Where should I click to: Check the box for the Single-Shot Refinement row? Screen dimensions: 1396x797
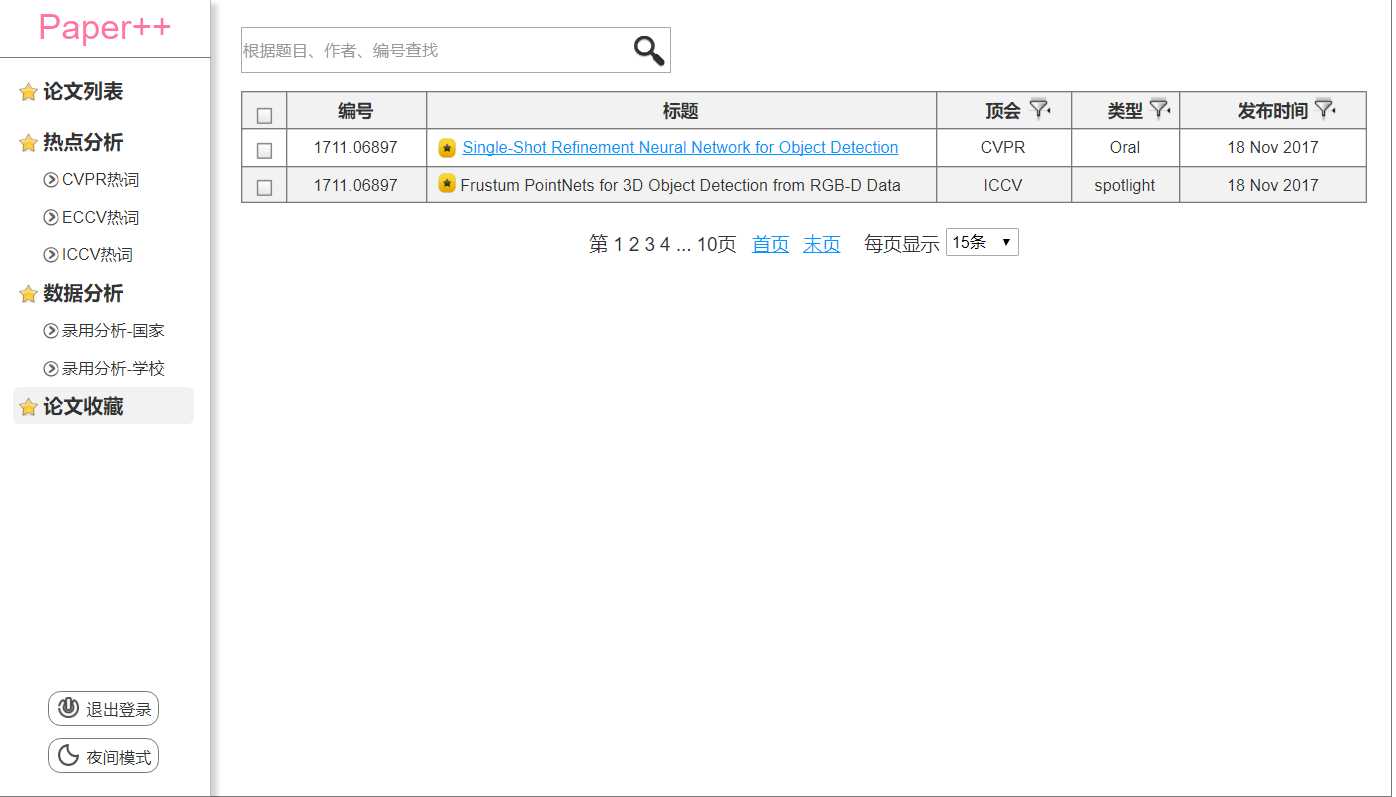pyautogui.click(x=264, y=151)
